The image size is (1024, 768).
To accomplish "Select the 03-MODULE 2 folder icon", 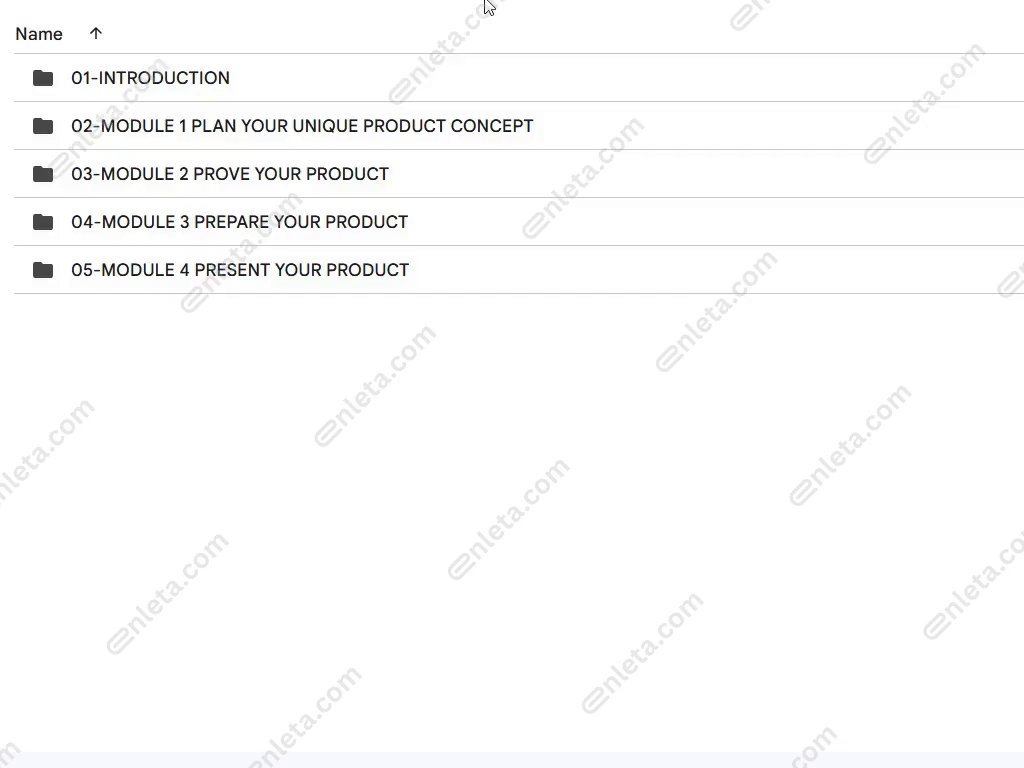I will [x=43, y=174].
